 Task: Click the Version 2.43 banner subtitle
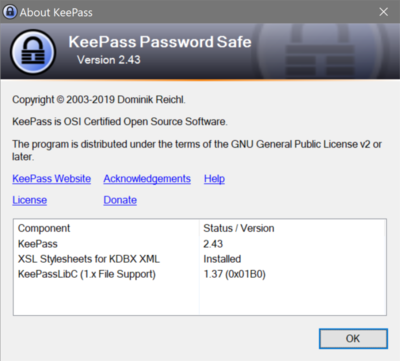109,60
